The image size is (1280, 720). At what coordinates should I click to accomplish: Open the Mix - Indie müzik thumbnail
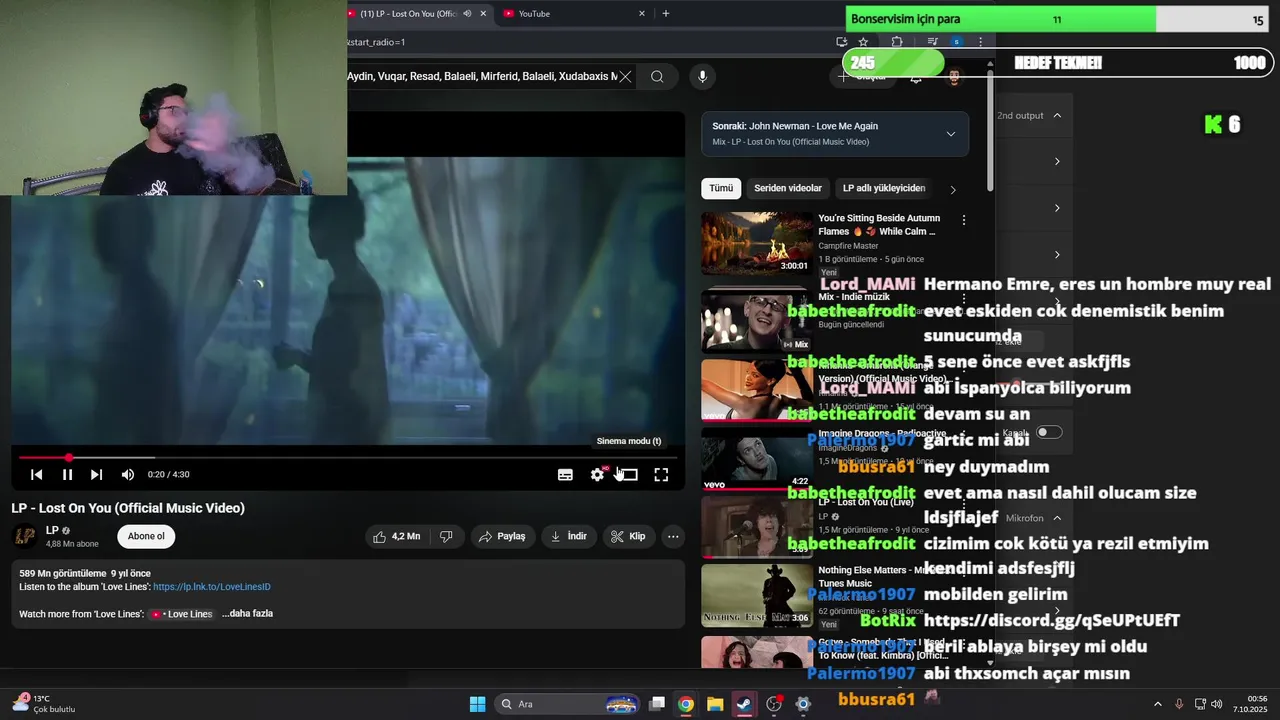[x=757, y=321]
